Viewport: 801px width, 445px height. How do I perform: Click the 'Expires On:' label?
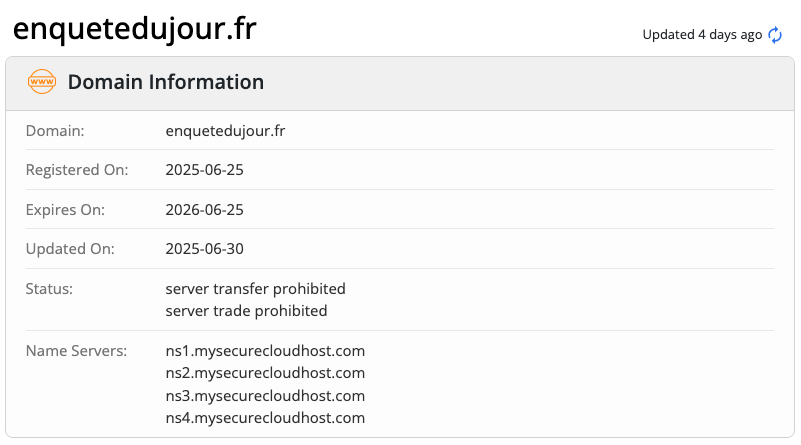[x=65, y=209]
